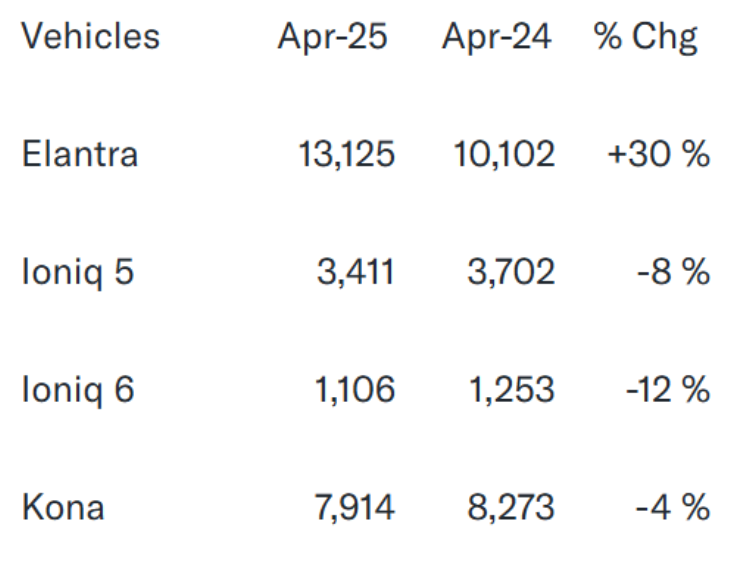730x562 pixels.
Task: Click Ioniq 6 value 1,253
Action: (510, 389)
